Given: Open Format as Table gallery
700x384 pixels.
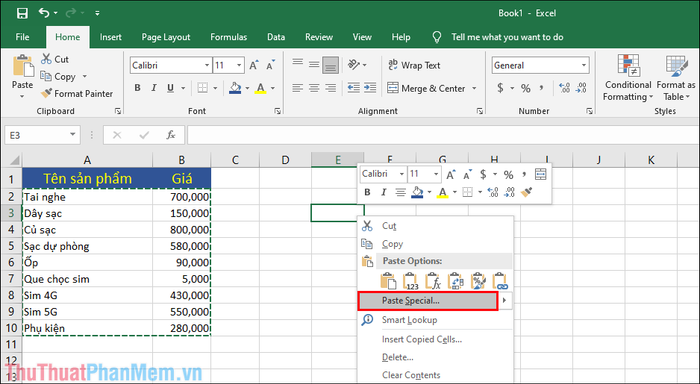Looking at the screenshot, I should pyautogui.click(x=676, y=78).
